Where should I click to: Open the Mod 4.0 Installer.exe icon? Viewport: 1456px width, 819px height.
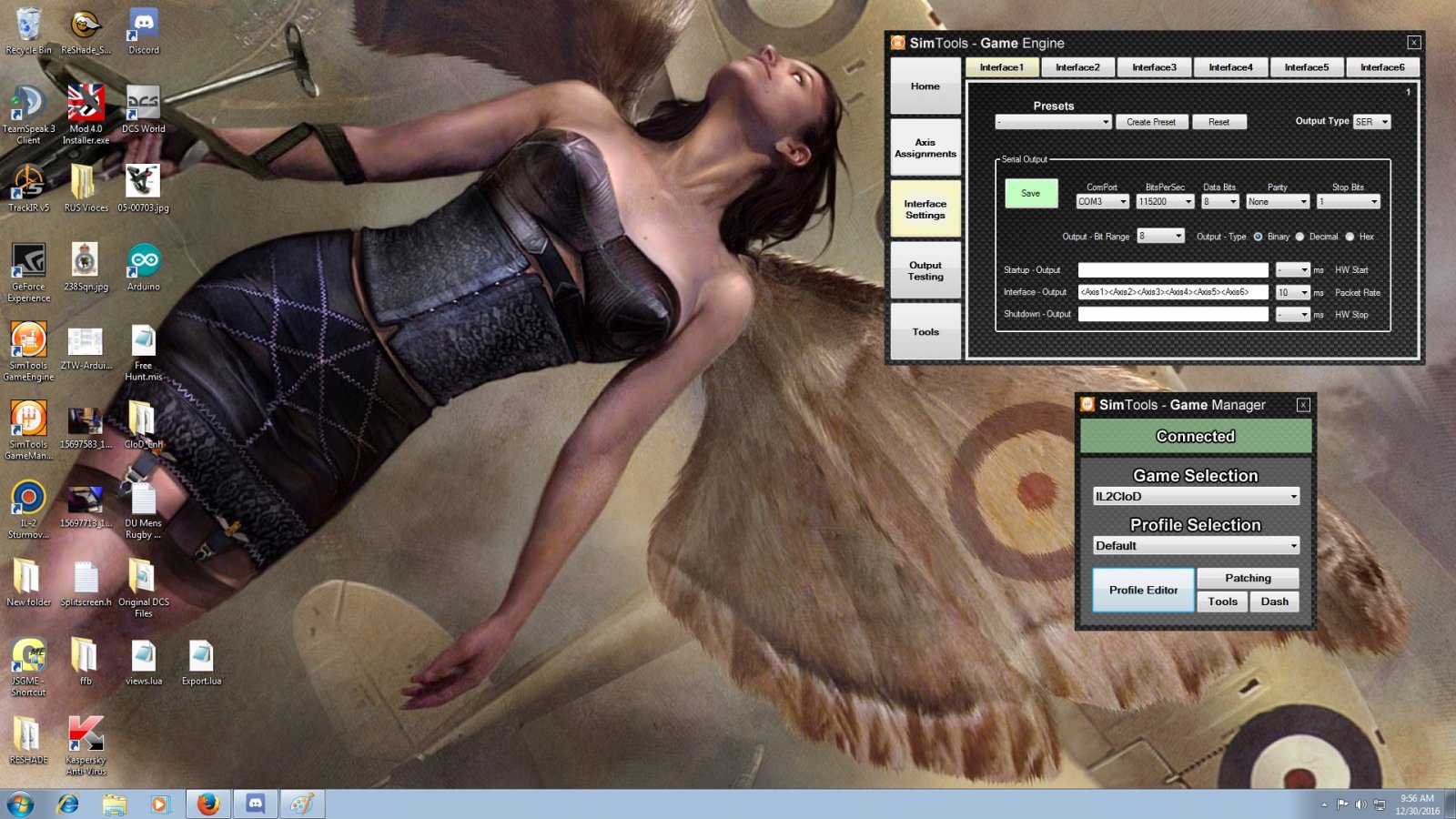[86, 115]
